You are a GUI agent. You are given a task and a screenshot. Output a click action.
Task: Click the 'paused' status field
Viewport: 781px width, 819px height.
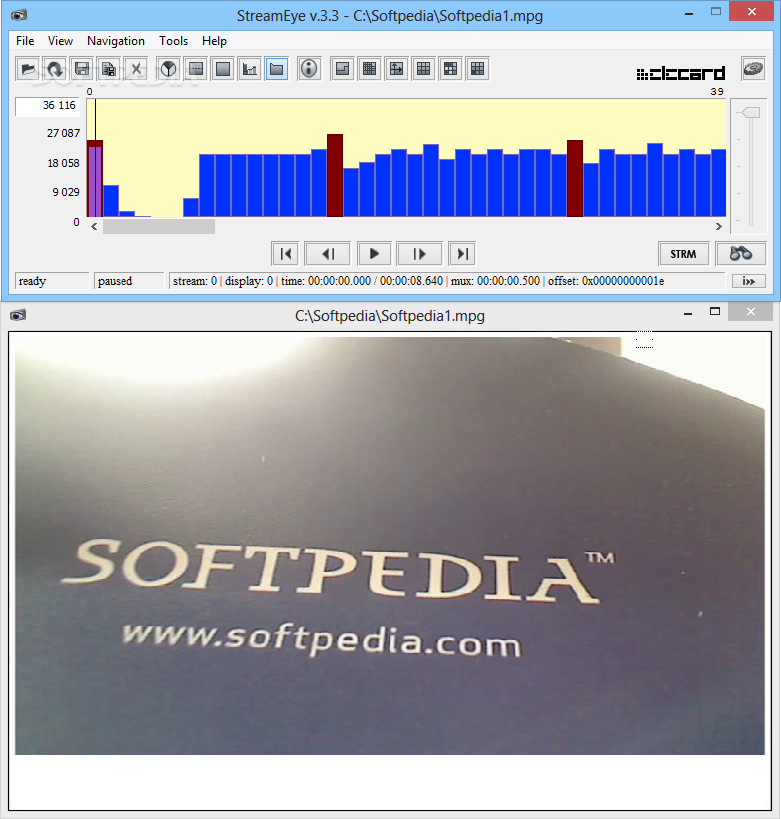[x=129, y=281]
